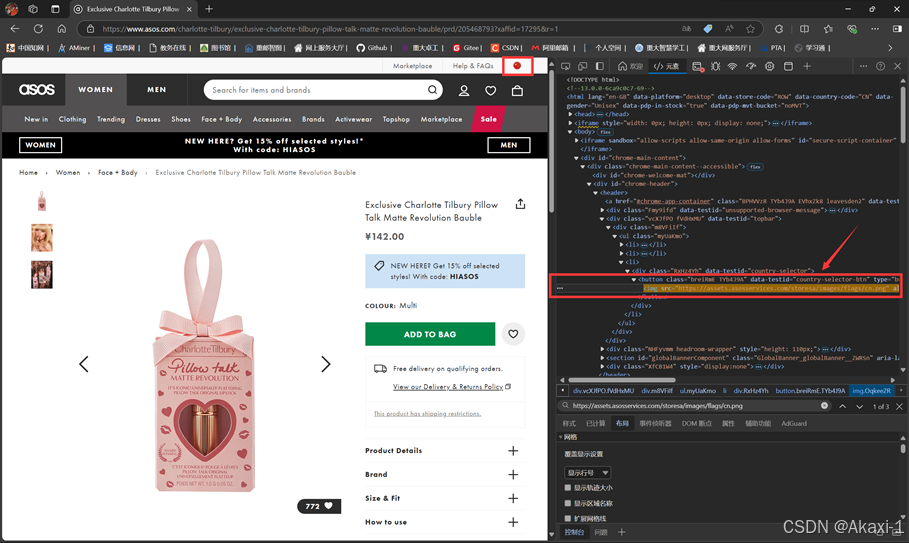
Task: Click the ASOS logo
Action: [x=37, y=90]
